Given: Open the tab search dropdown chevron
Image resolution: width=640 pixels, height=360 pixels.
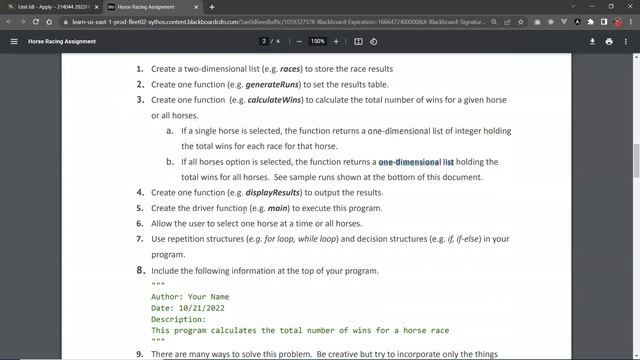Looking at the screenshot, I should coord(573,7).
